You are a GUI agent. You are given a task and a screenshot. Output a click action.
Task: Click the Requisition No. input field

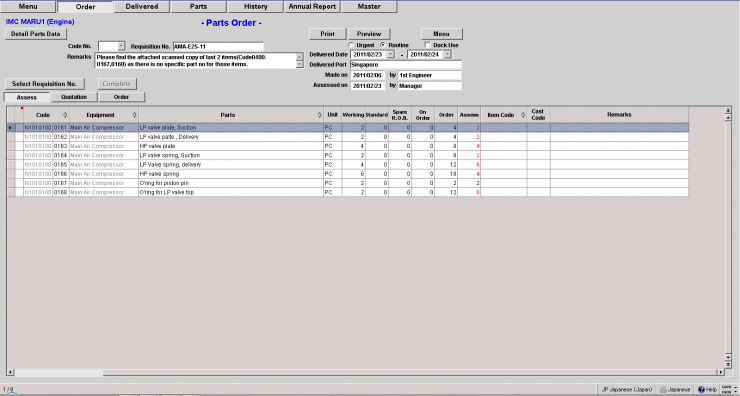click(218, 46)
